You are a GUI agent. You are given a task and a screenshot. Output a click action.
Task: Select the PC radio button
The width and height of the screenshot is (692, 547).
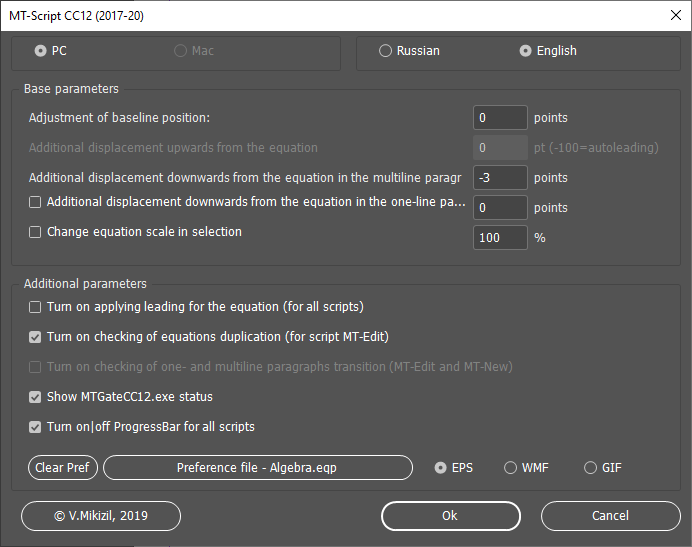(40, 51)
